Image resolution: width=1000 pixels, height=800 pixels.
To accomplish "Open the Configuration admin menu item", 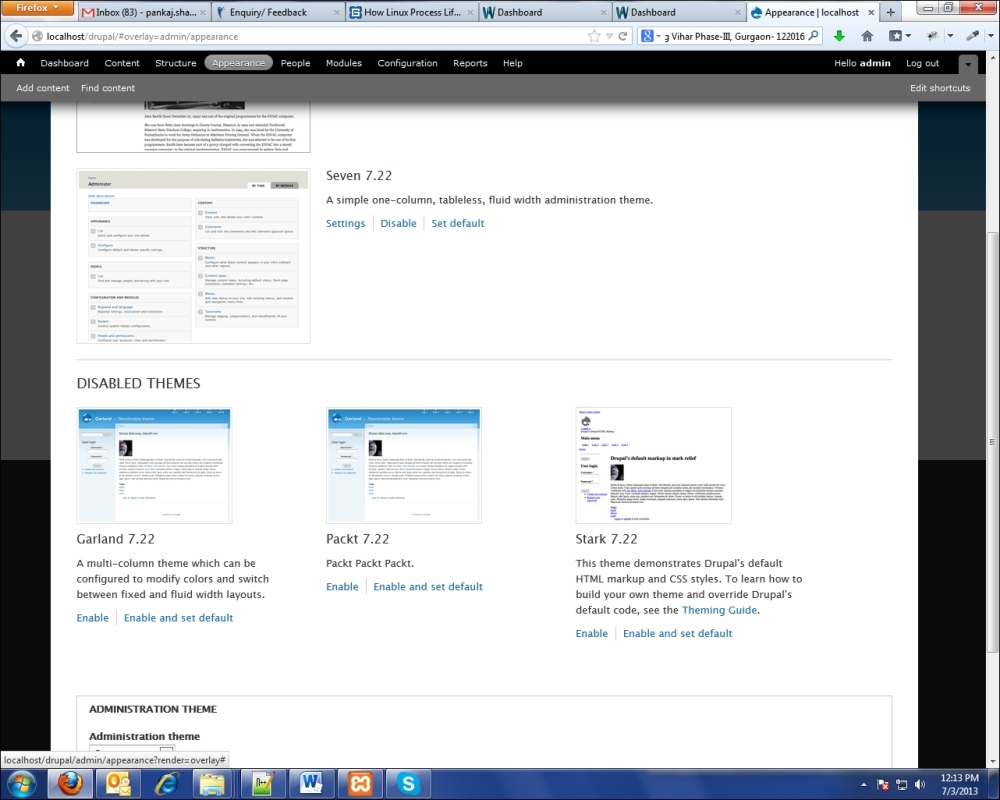I will pyautogui.click(x=408, y=63).
